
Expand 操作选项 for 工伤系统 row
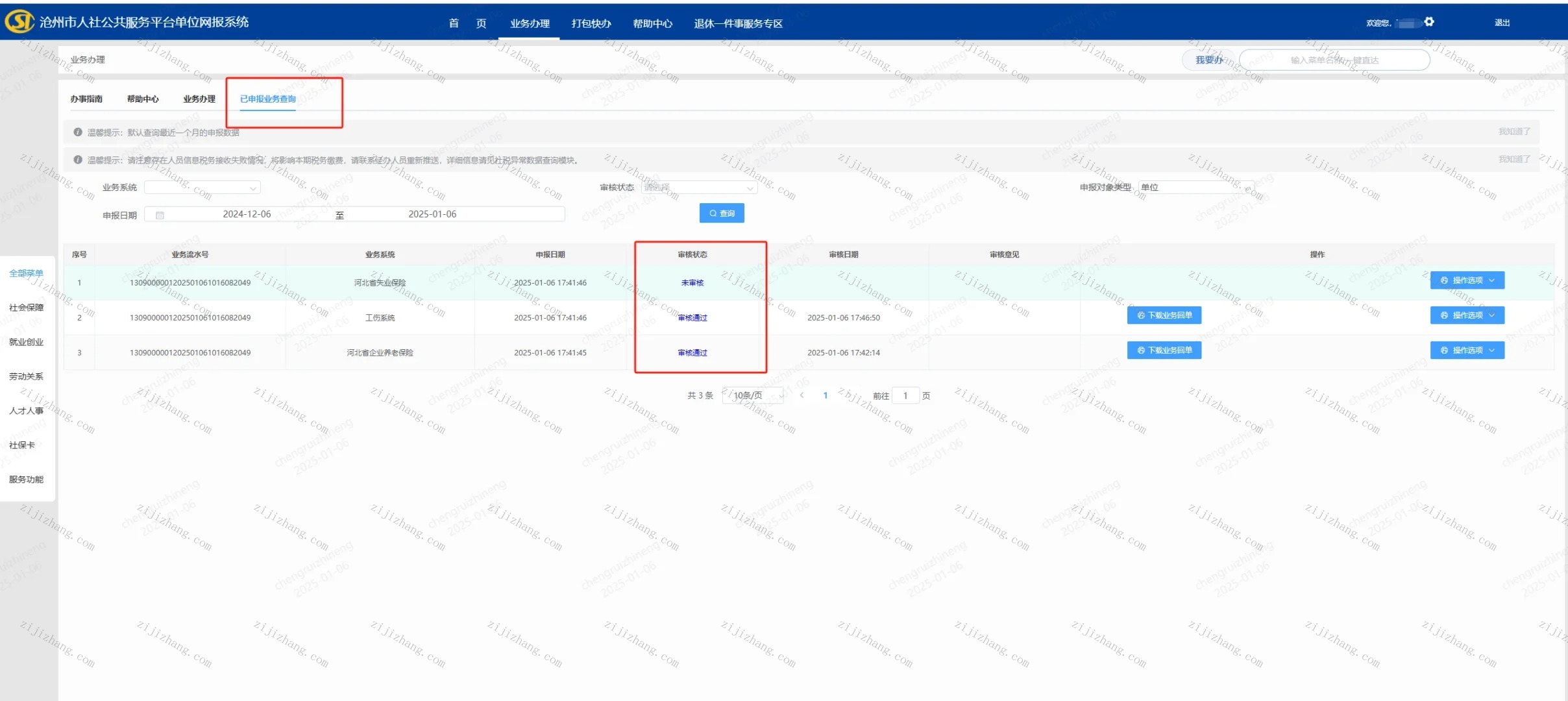1467,315
